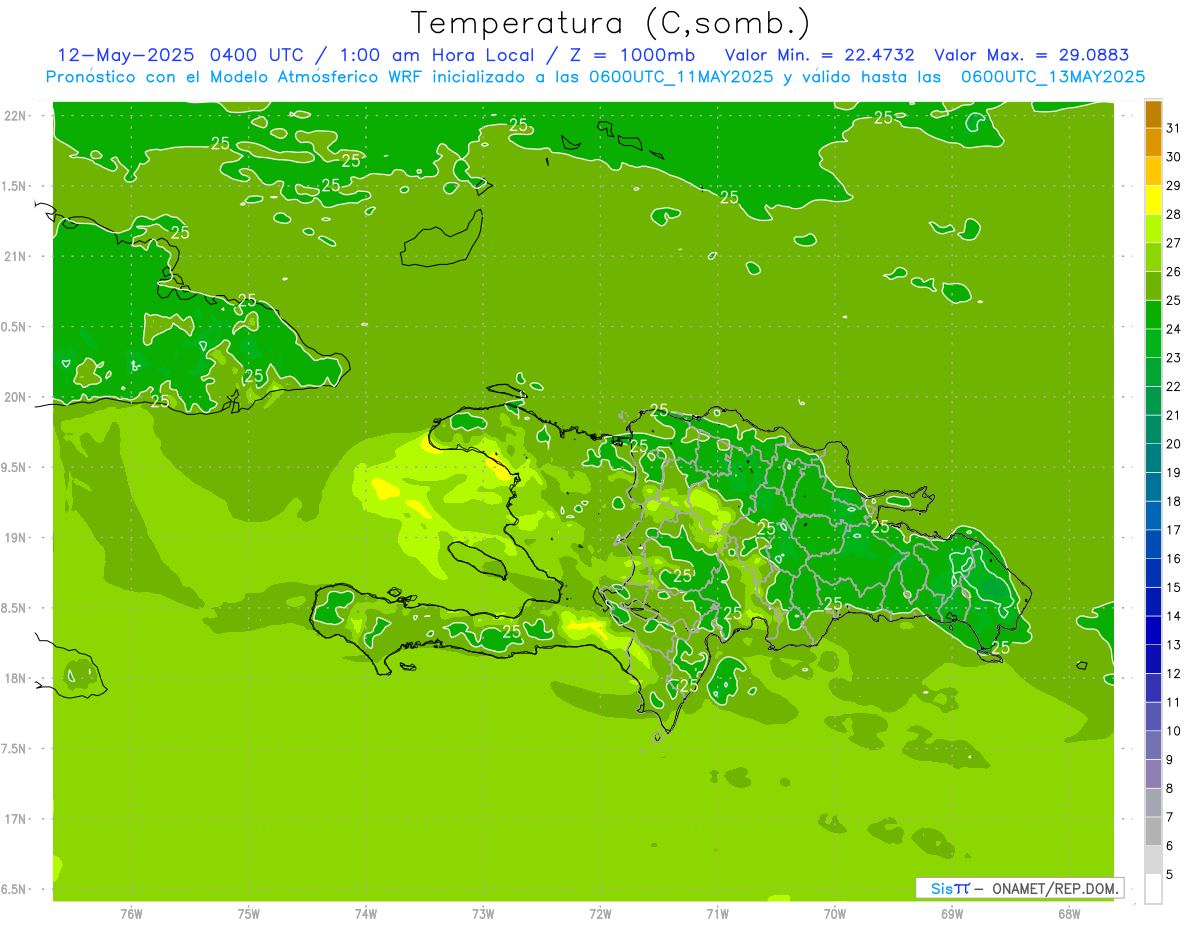Image resolution: width=1200 pixels, height=927 pixels.
Task: Click the dark blue swatch between 13 and 14
Action: [x=1153, y=631]
